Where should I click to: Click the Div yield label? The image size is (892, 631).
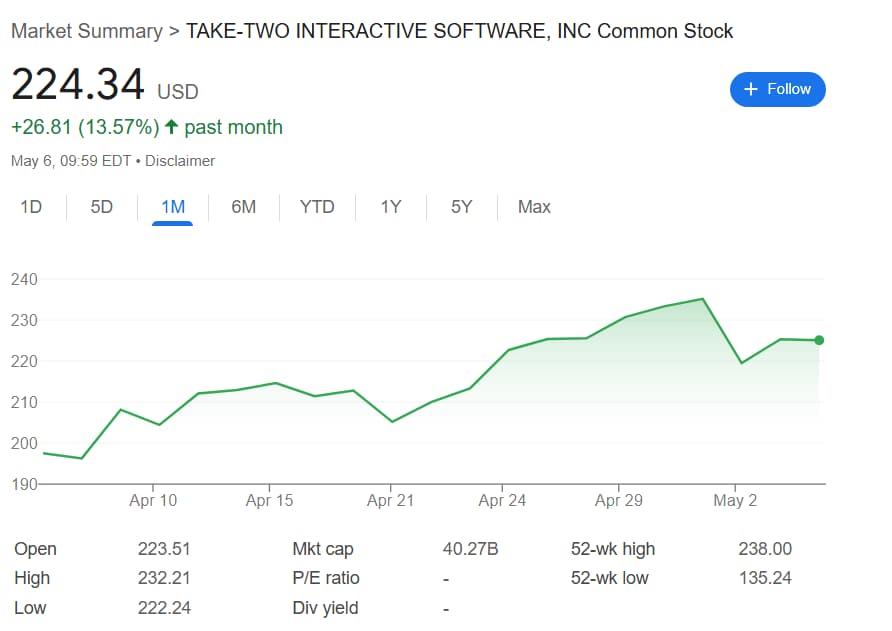click(x=325, y=608)
